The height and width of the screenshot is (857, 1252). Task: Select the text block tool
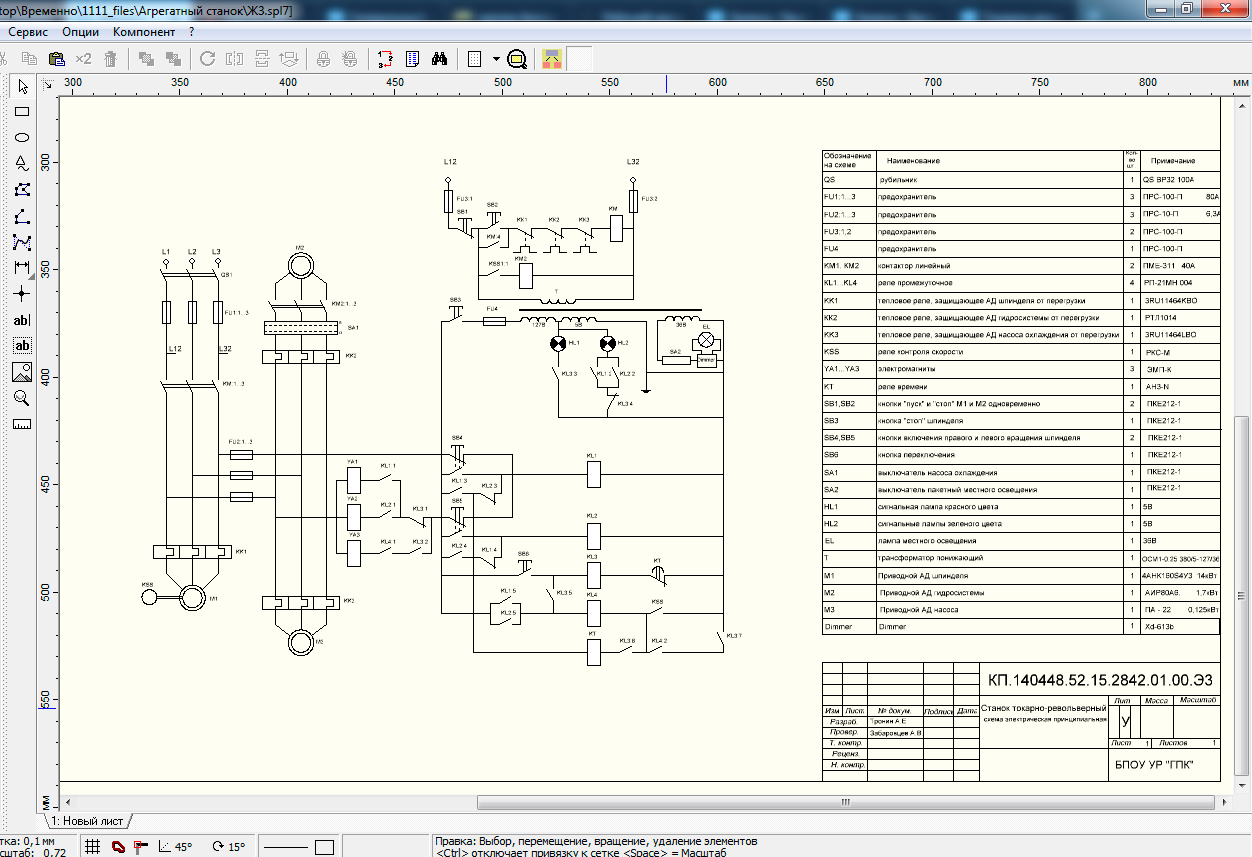pyautogui.click(x=21, y=346)
